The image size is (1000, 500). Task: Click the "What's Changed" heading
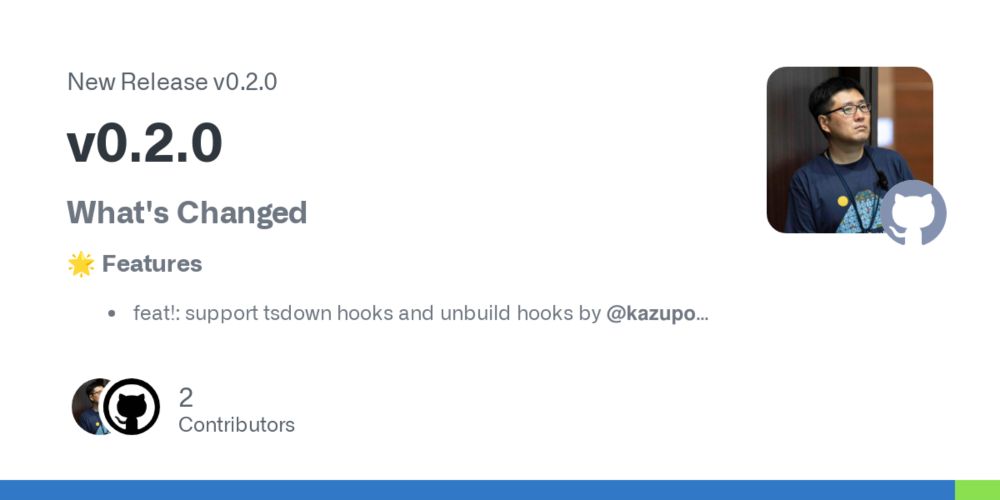187,212
